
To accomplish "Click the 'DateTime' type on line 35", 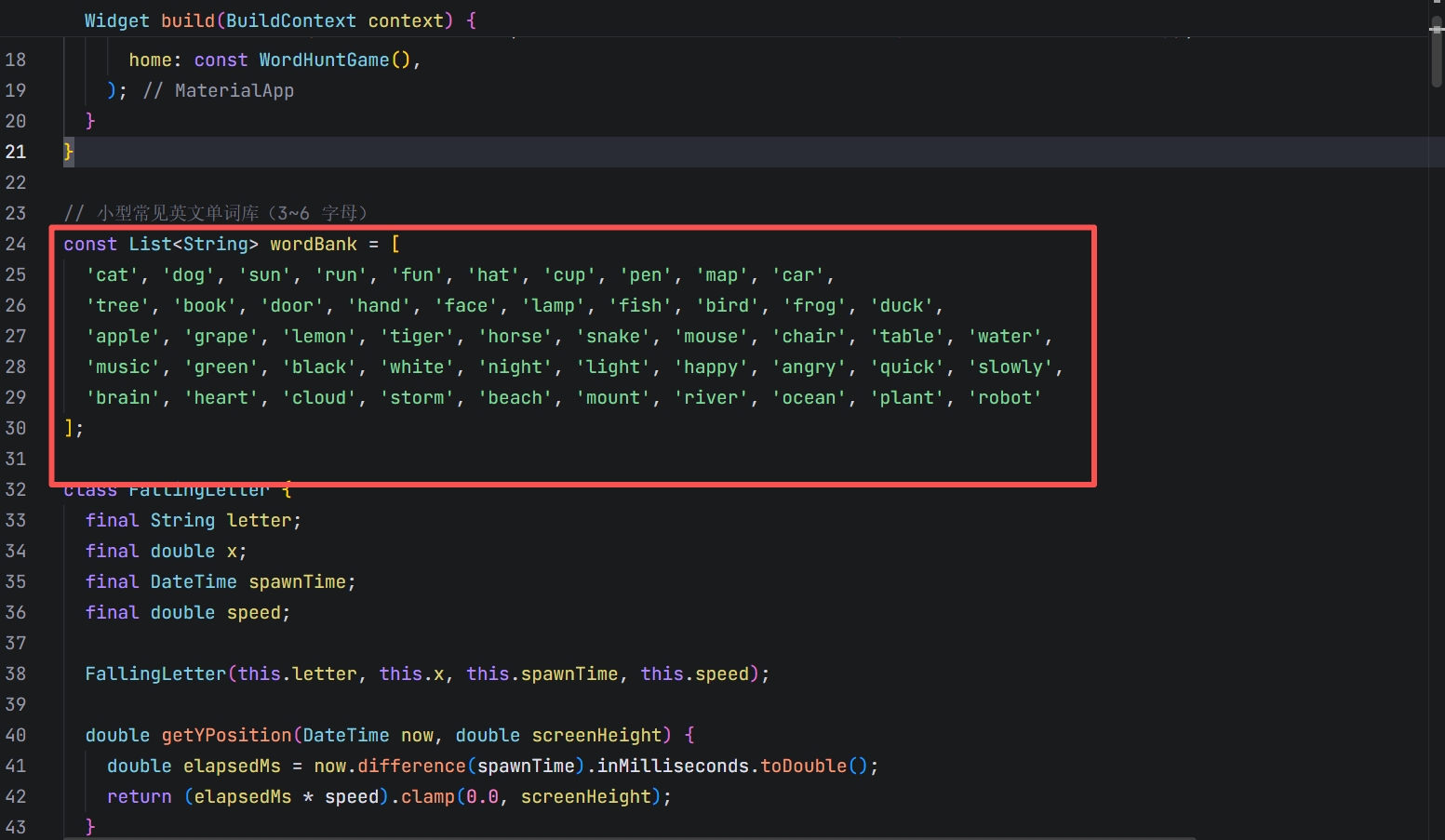I will pyautogui.click(x=194, y=581).
